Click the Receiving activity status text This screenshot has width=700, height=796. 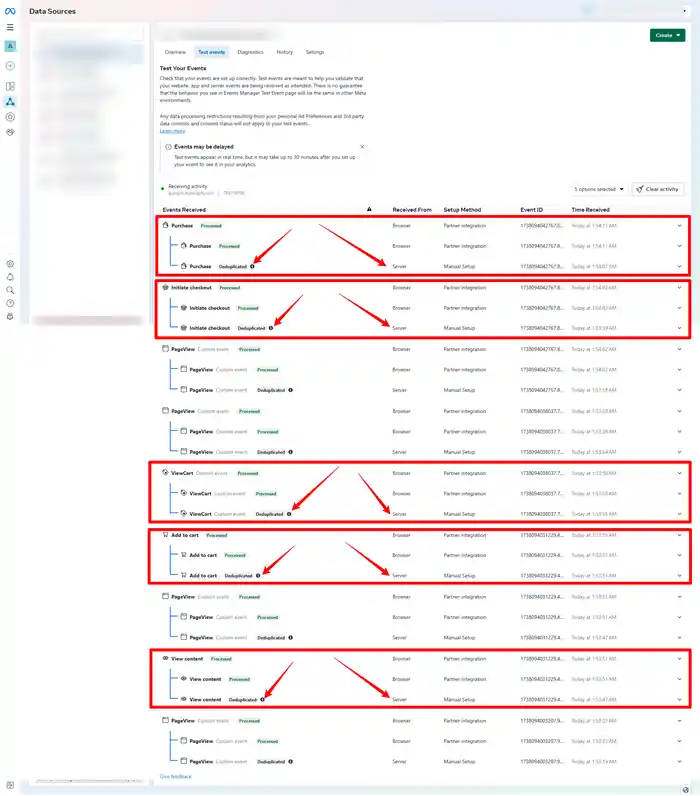[x=188, y=186]
